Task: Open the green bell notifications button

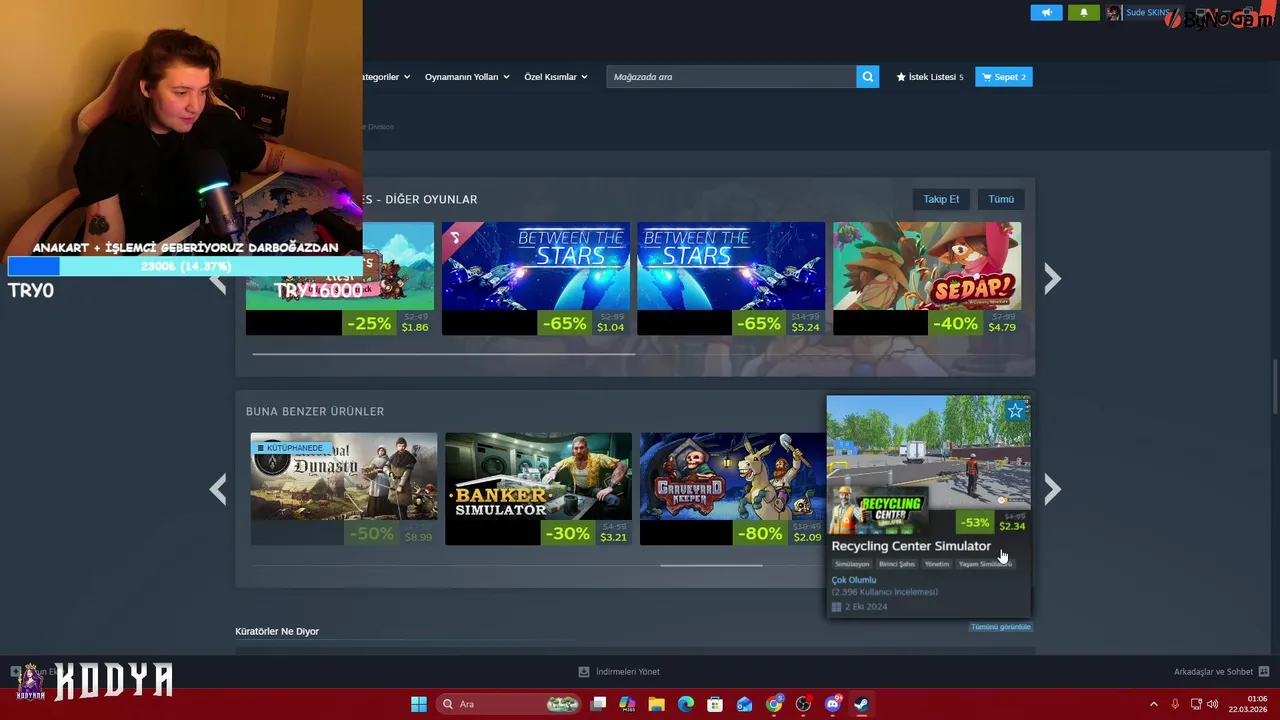Action: pyautogui.click(x=1083, y=13)
